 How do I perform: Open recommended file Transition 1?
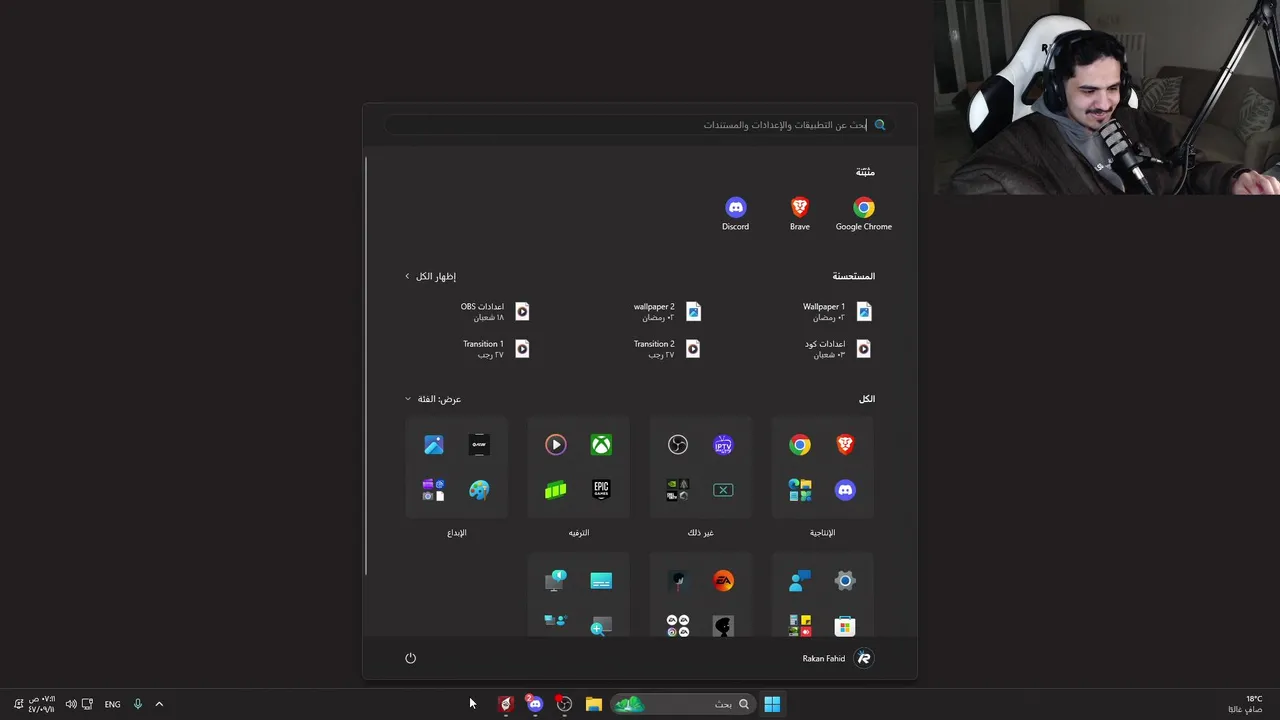pos(495,349)
